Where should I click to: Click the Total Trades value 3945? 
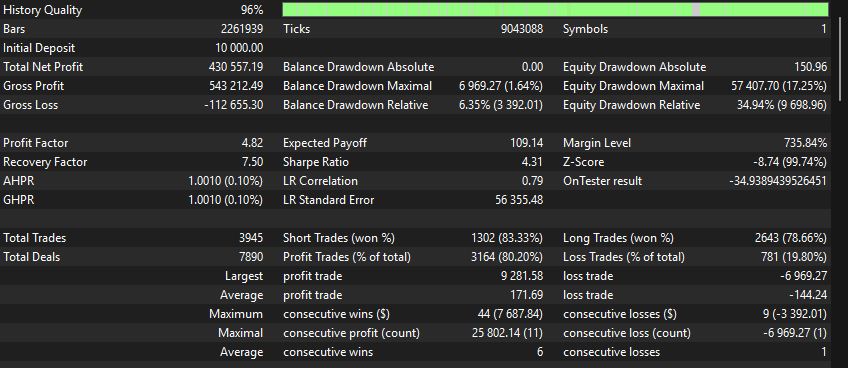[251, 238]
